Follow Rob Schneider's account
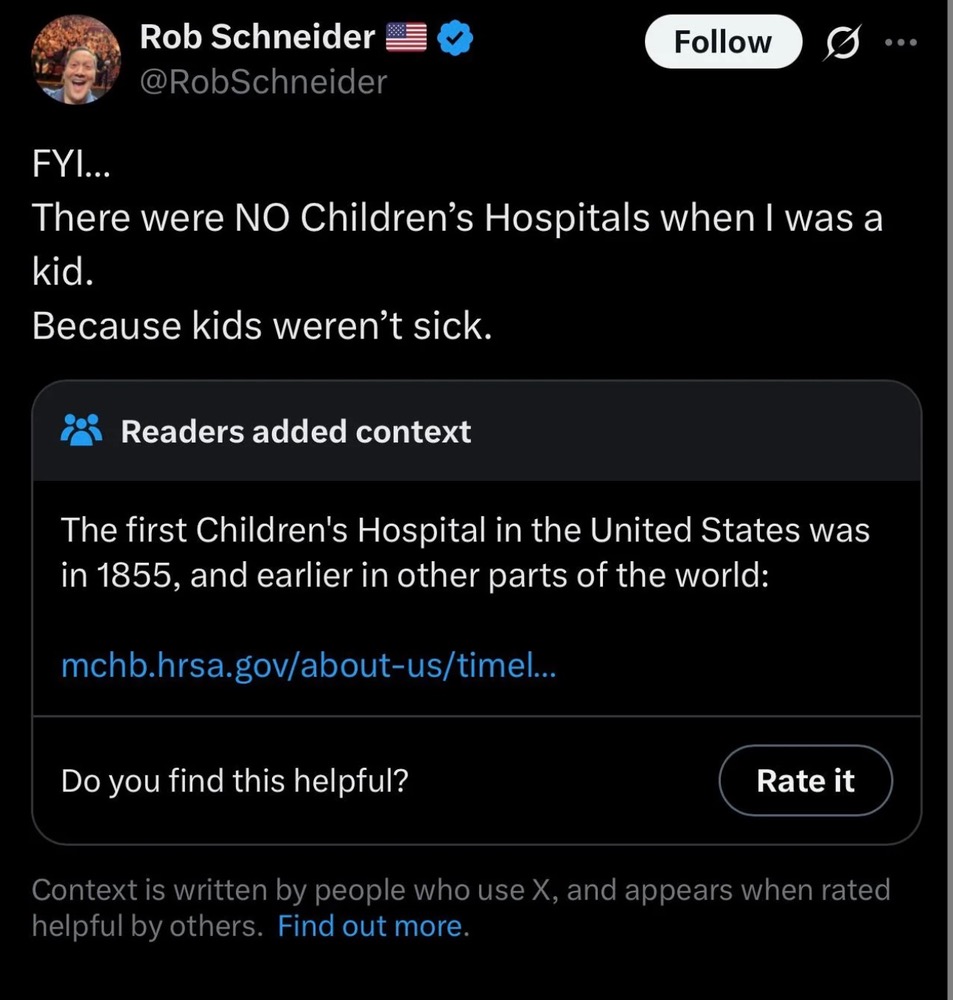The width and height of the screenshot is (953, 1000). coord(722,43)
